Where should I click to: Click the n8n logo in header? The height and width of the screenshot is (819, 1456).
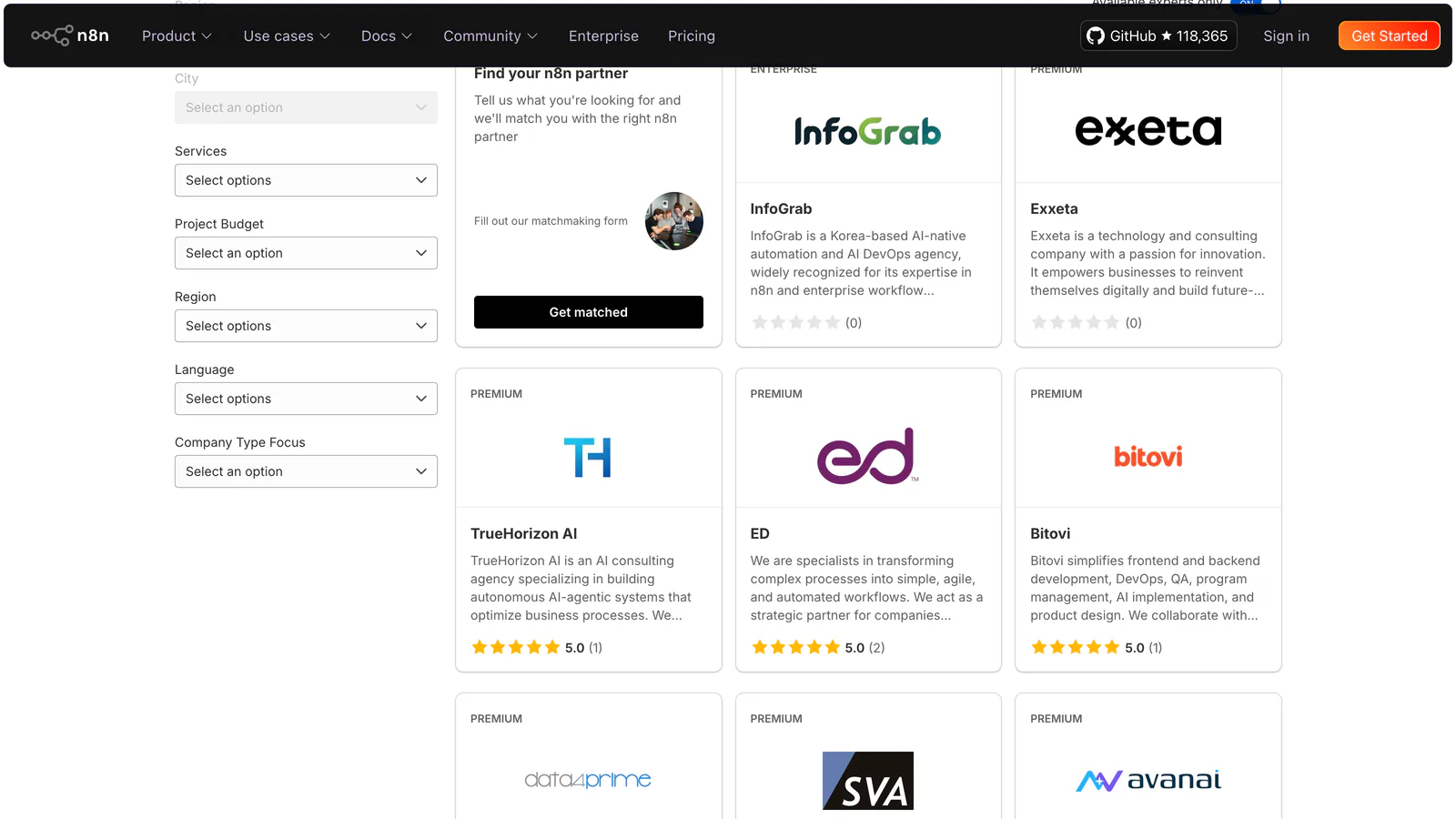tap(70, 35)
